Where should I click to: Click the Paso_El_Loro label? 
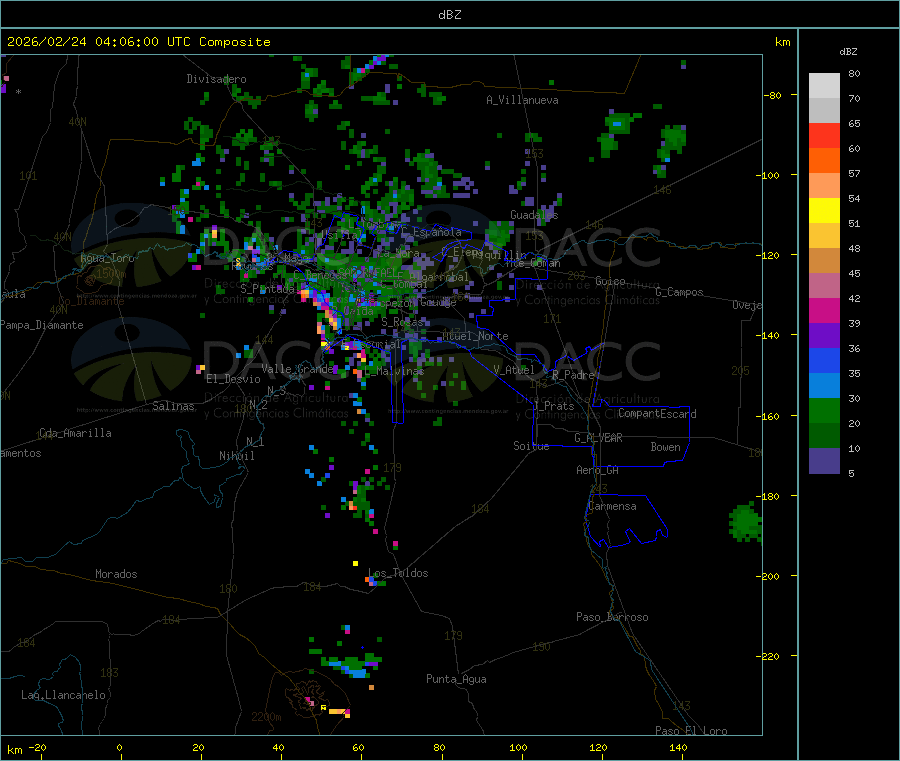click(691, 731)
